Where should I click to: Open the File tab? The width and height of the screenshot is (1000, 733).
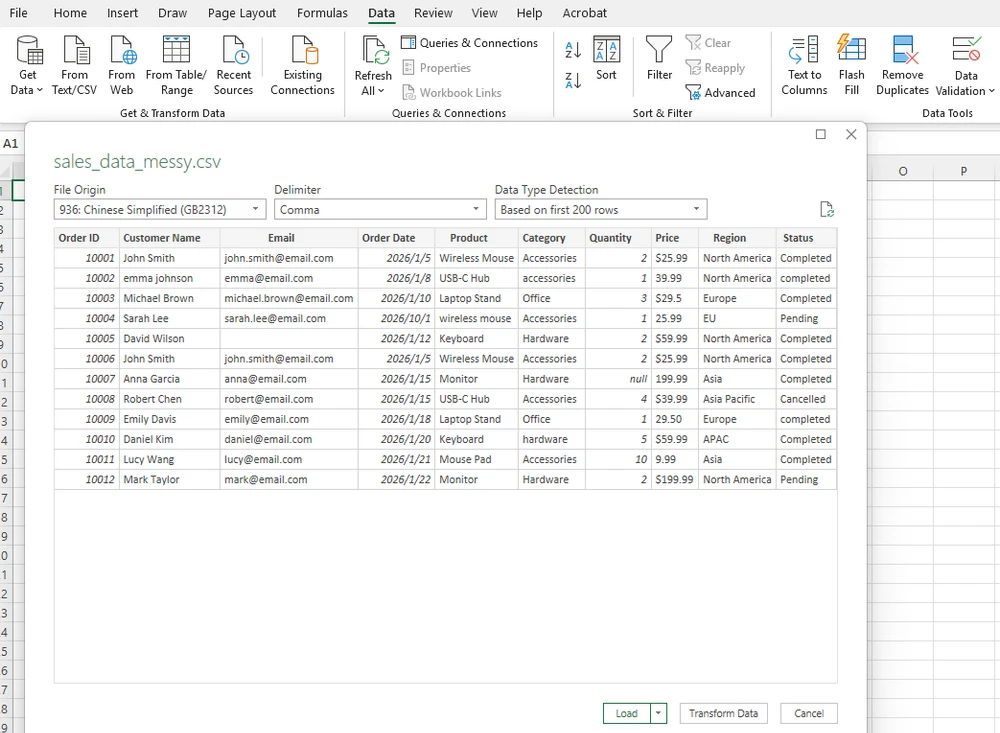(x=18, y=13)
